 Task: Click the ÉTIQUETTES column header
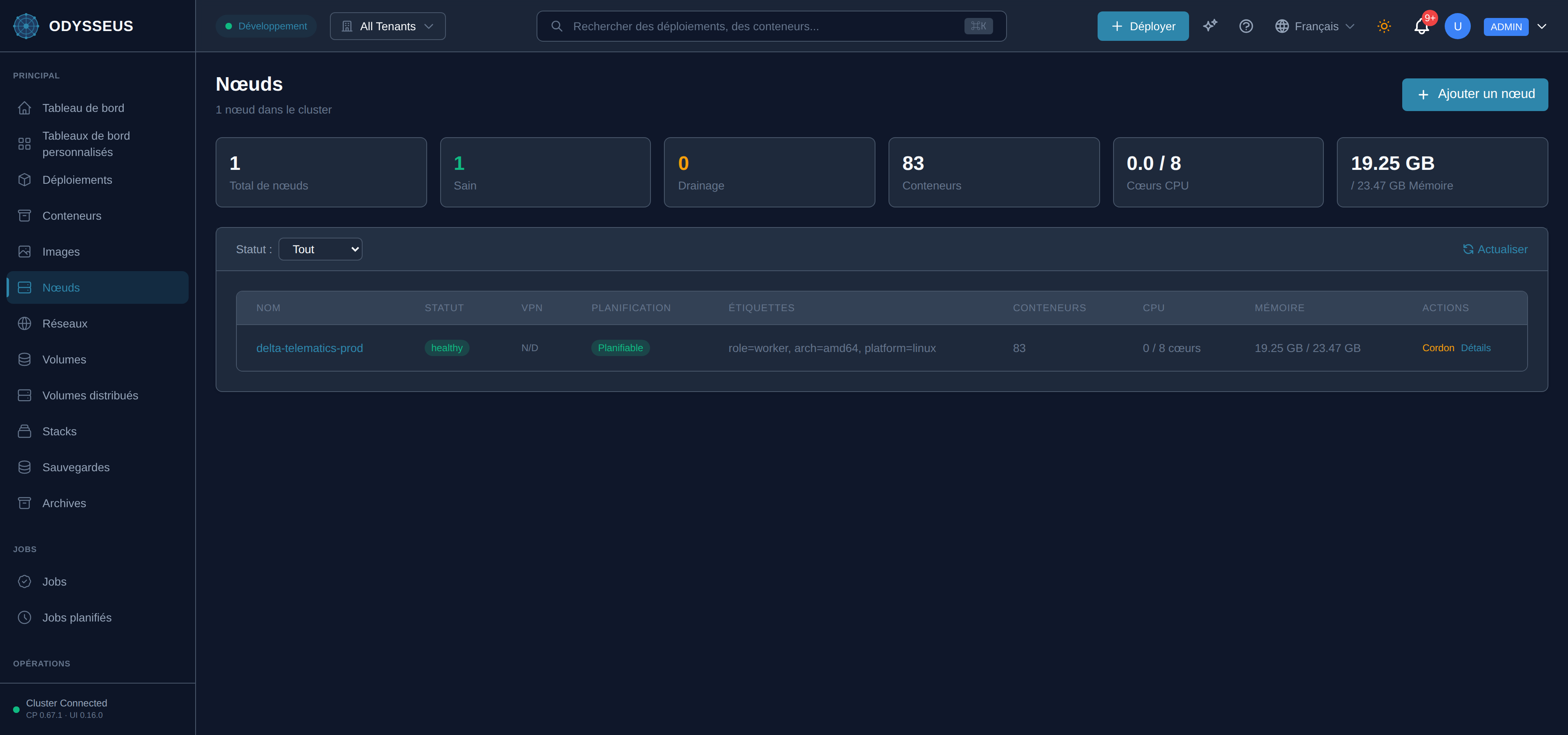[x=761, y=308]
